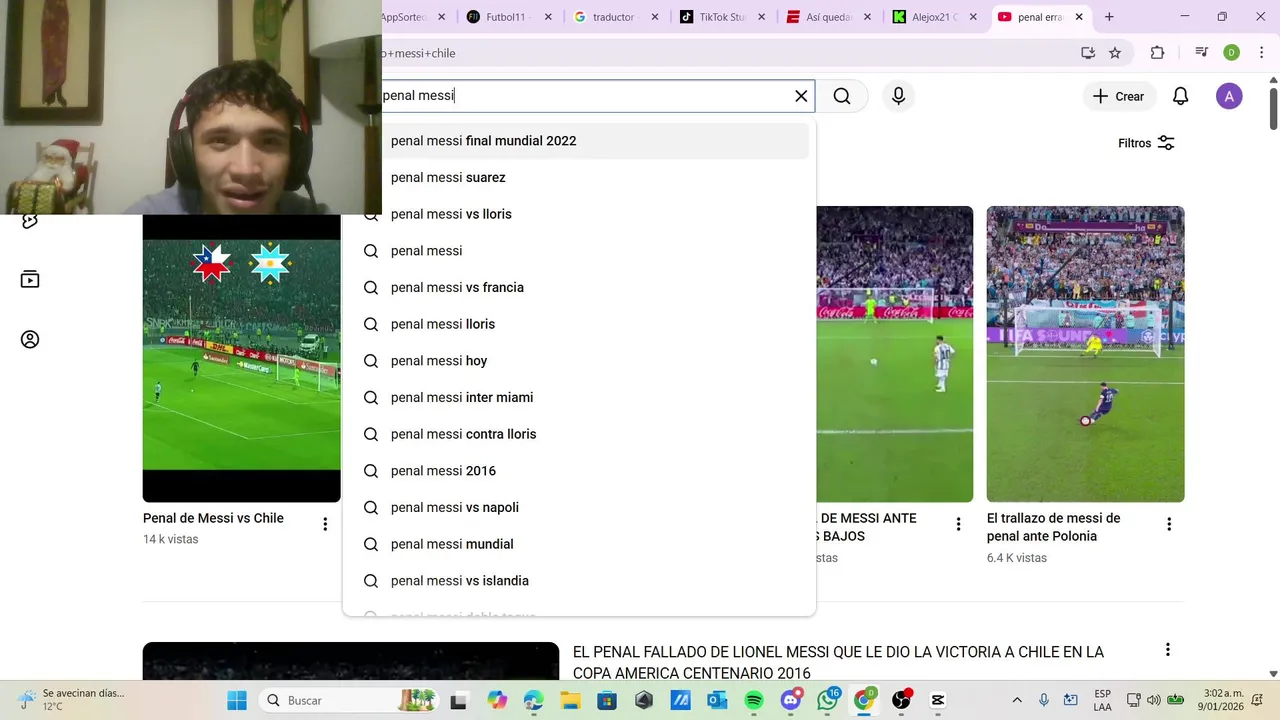
Task: Switch to the TikTok Studio tab
Action: (x=720, y=17)
